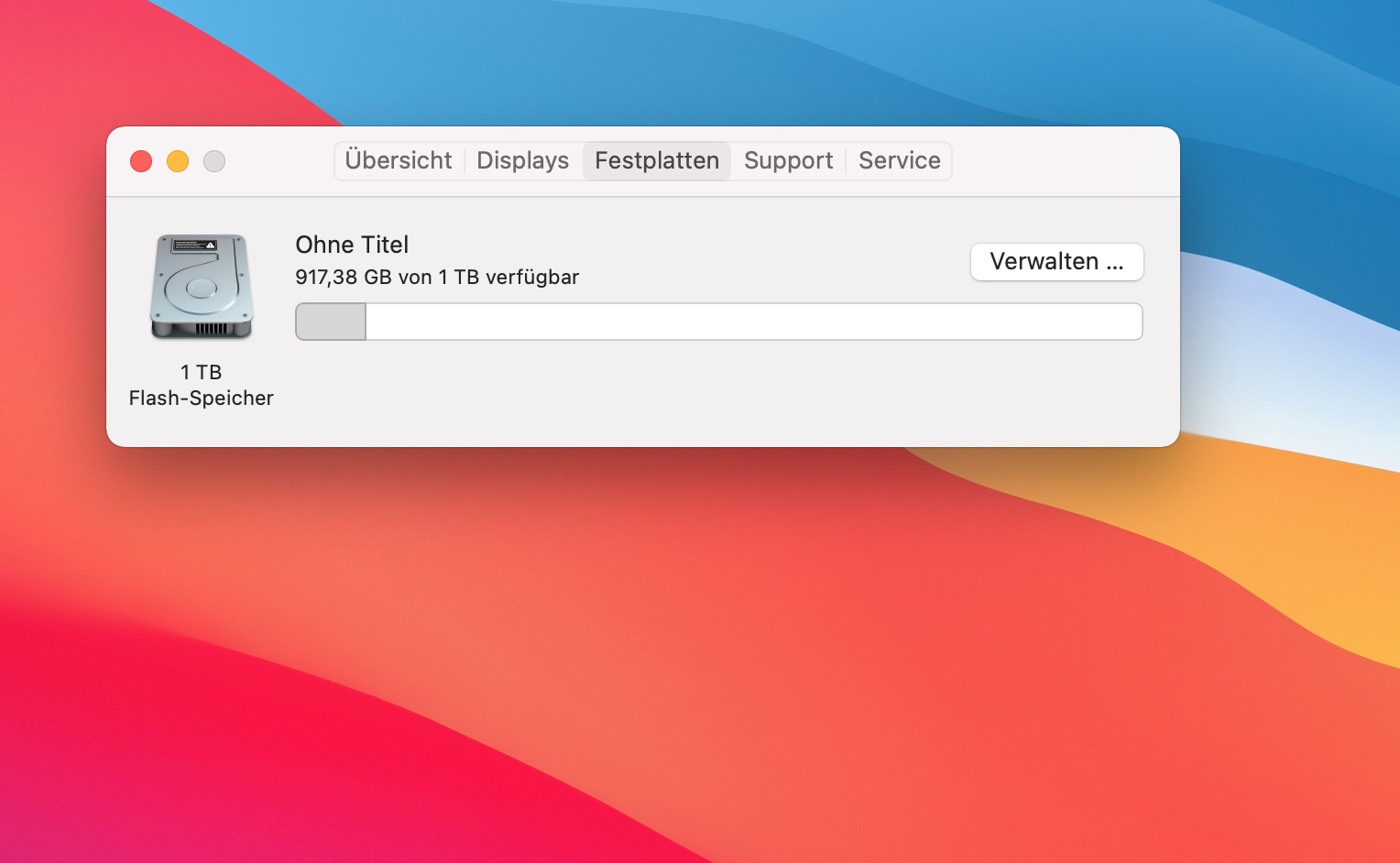Click the hard drive icon
This screenshot has height=863, width=1400.
pyautogui.click(x=201, y=287)
